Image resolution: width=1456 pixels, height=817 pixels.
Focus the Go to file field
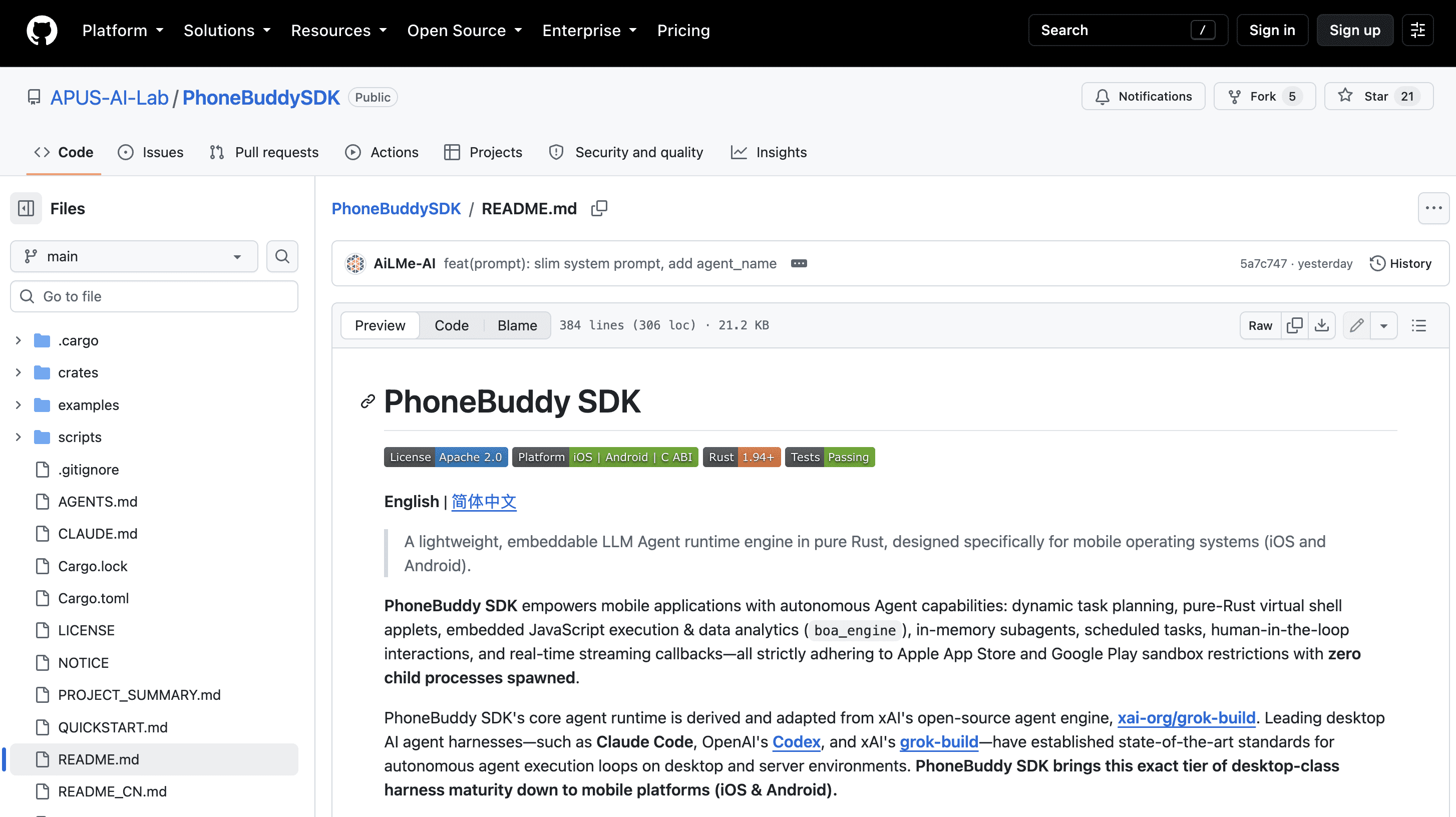point(154,297)
